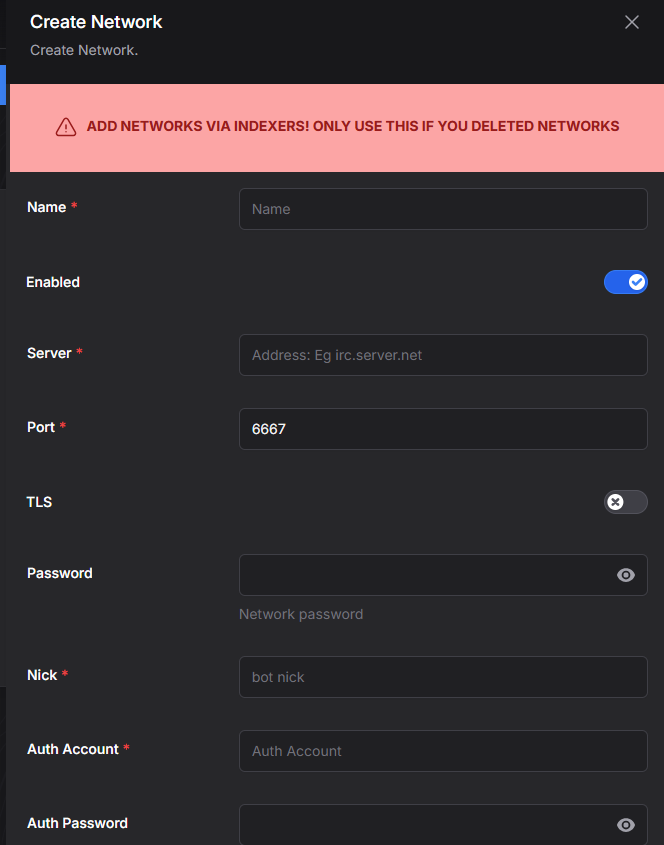This screenshot has height=845, width=664.
Task: Focus the Auth Password field
Action: (x=426, y=825)
